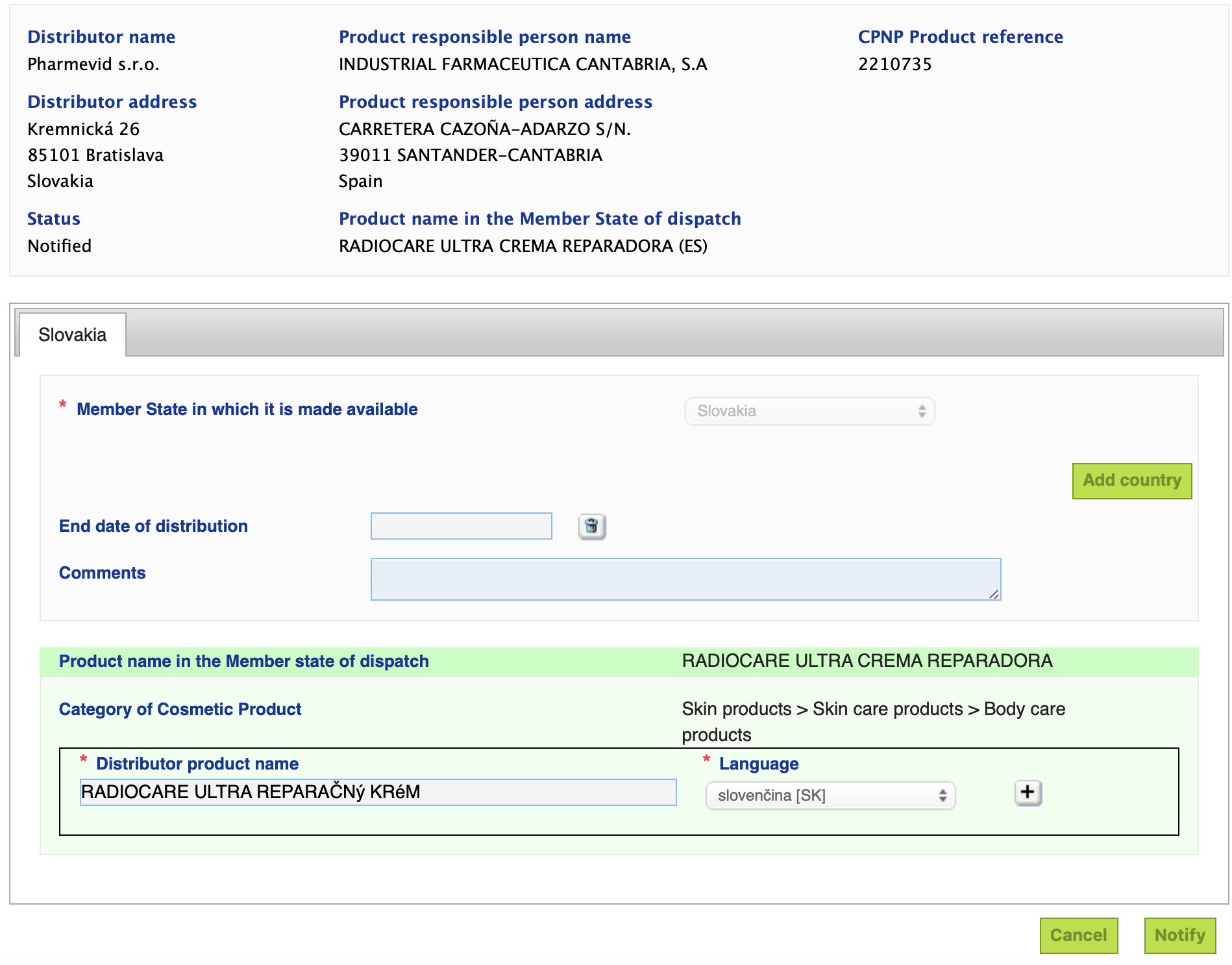This screenshot has width=1232, height=965.
Task: Click the Distributor product name text field
Action: pos(378,792)
